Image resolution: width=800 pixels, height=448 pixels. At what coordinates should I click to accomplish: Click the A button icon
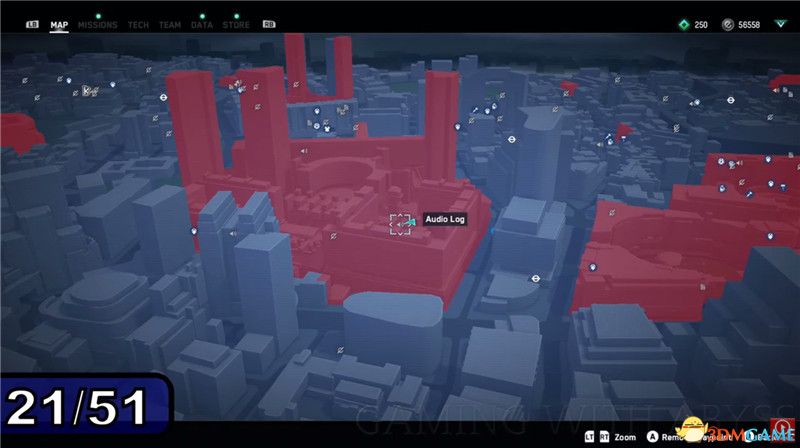click(x=652, y=437)
